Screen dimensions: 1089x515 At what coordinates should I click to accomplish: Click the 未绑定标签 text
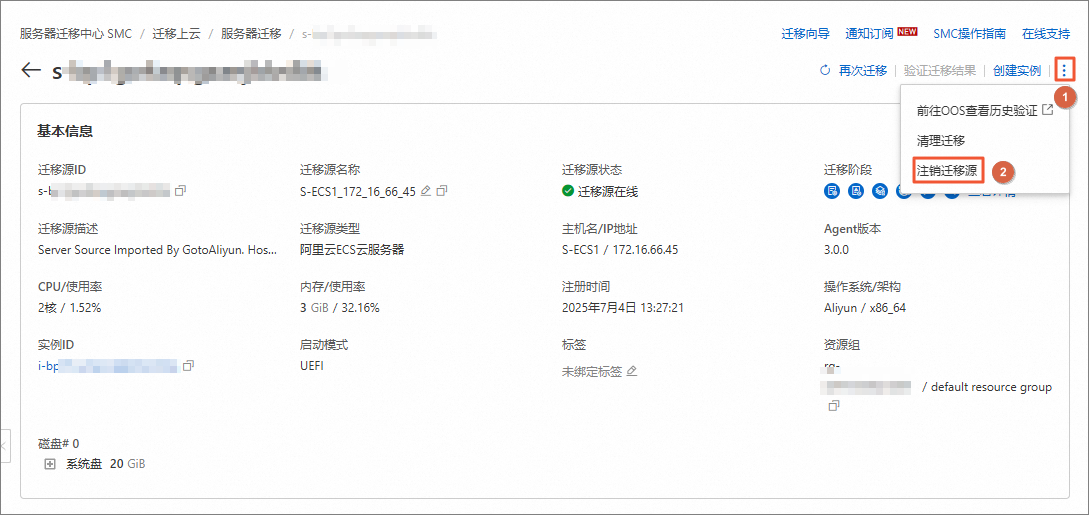(x=592, y=371)
